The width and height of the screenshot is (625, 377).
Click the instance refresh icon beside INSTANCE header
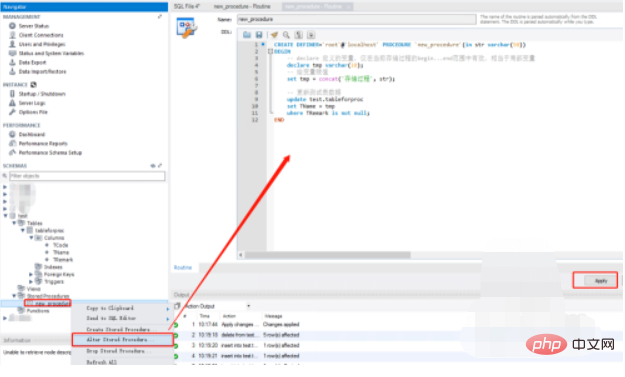coord(33,85)
